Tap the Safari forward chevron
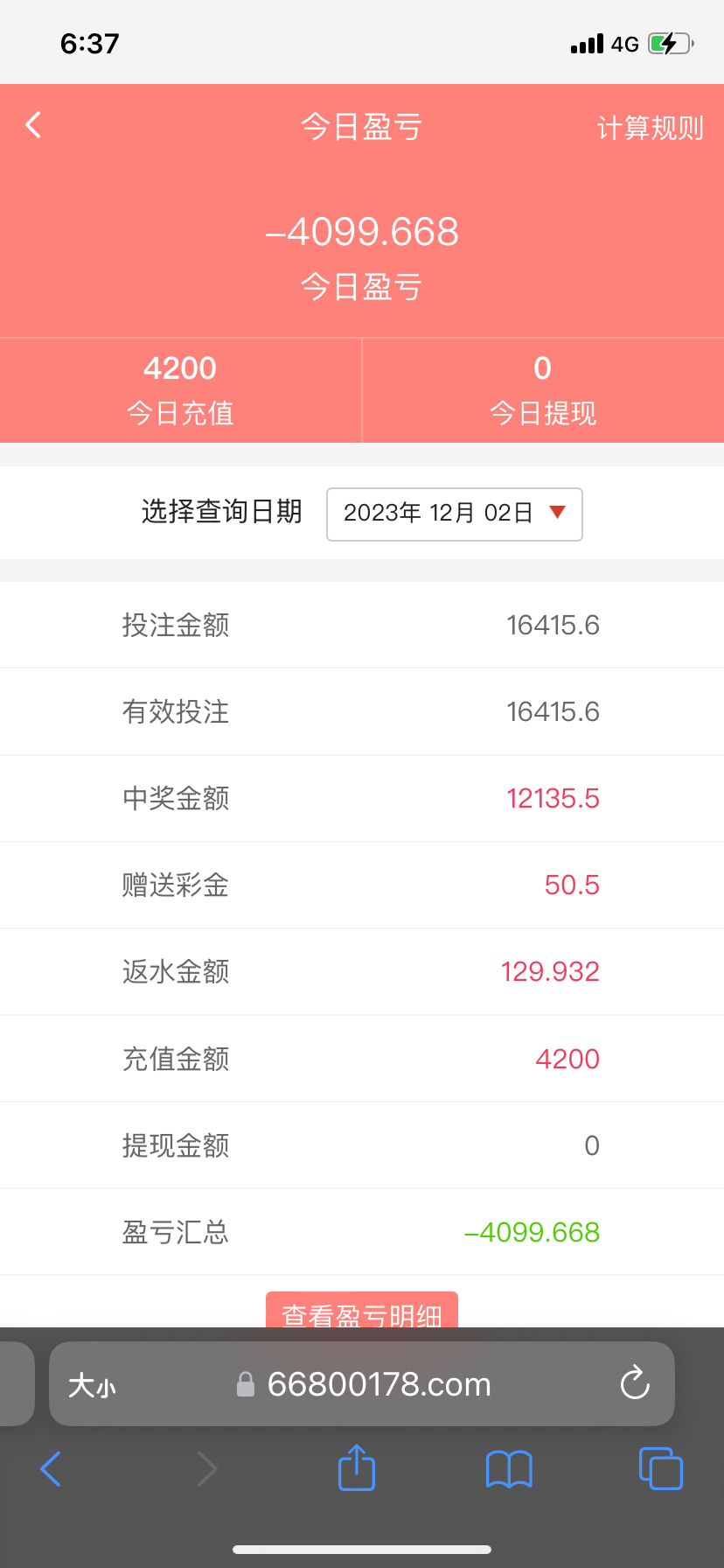Image resolution: width=724 pixels, height=1568 pixels. 206,1468
